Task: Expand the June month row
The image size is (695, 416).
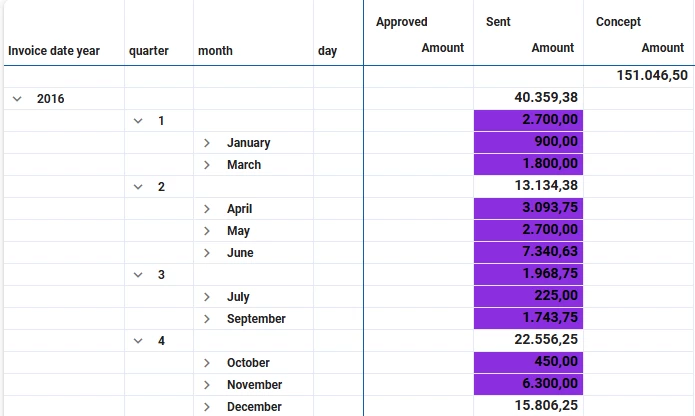Action: pyautogui.click(x=207, y=253)
